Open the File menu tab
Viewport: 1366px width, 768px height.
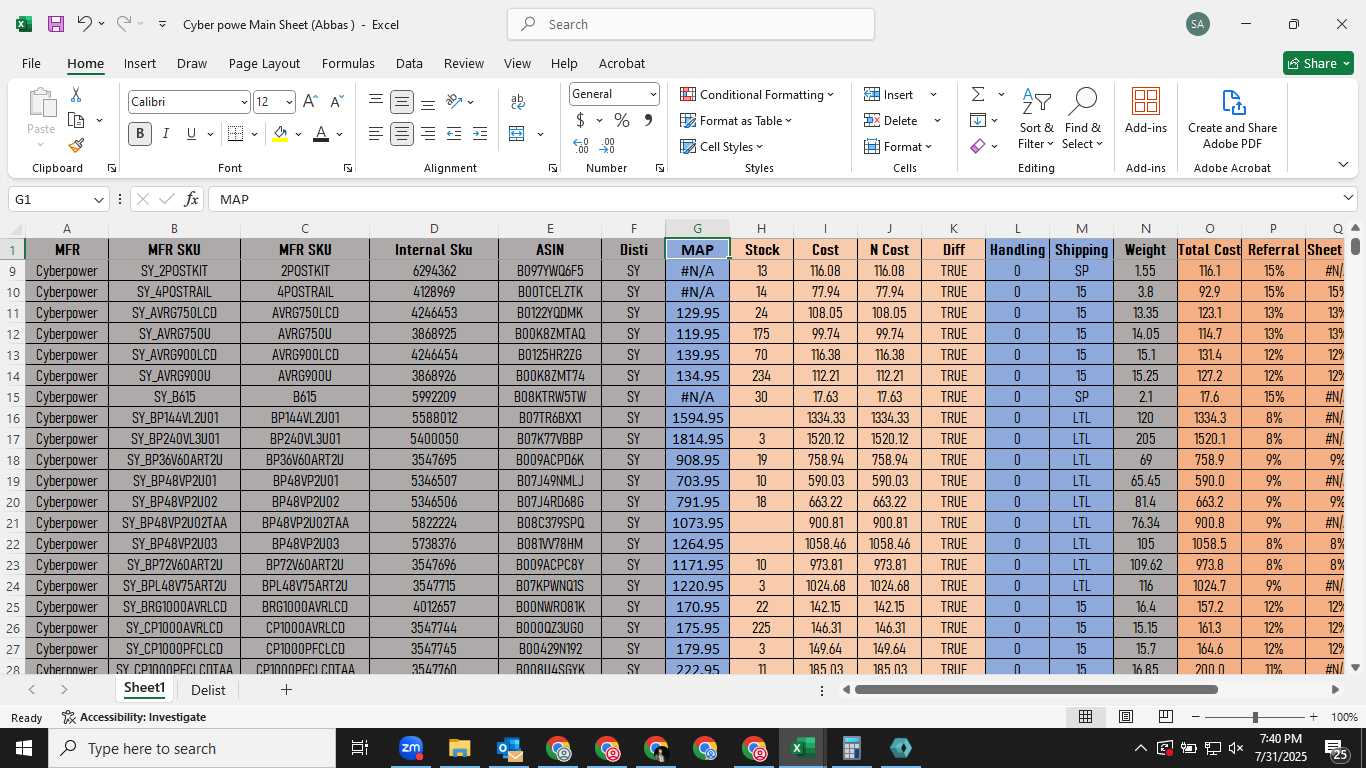[x=31, y=63]
